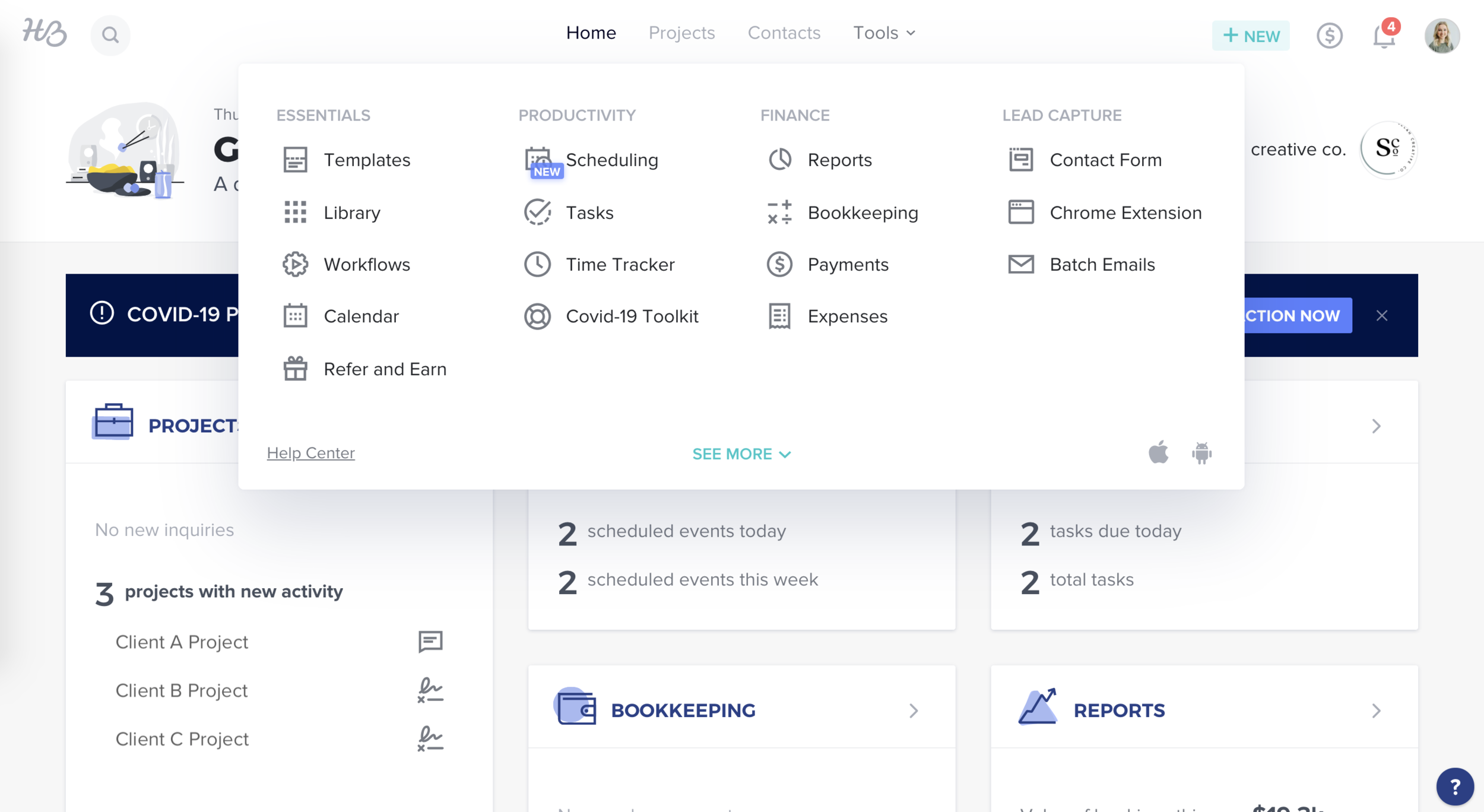Click the company logo circle
This screenshot has width=1484, height=812.
click(1388, 149)
